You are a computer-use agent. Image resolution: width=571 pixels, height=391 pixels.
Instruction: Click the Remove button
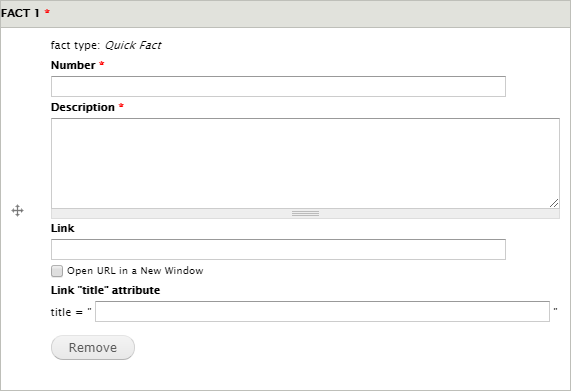pyautogui.click(x=93, y=347)
